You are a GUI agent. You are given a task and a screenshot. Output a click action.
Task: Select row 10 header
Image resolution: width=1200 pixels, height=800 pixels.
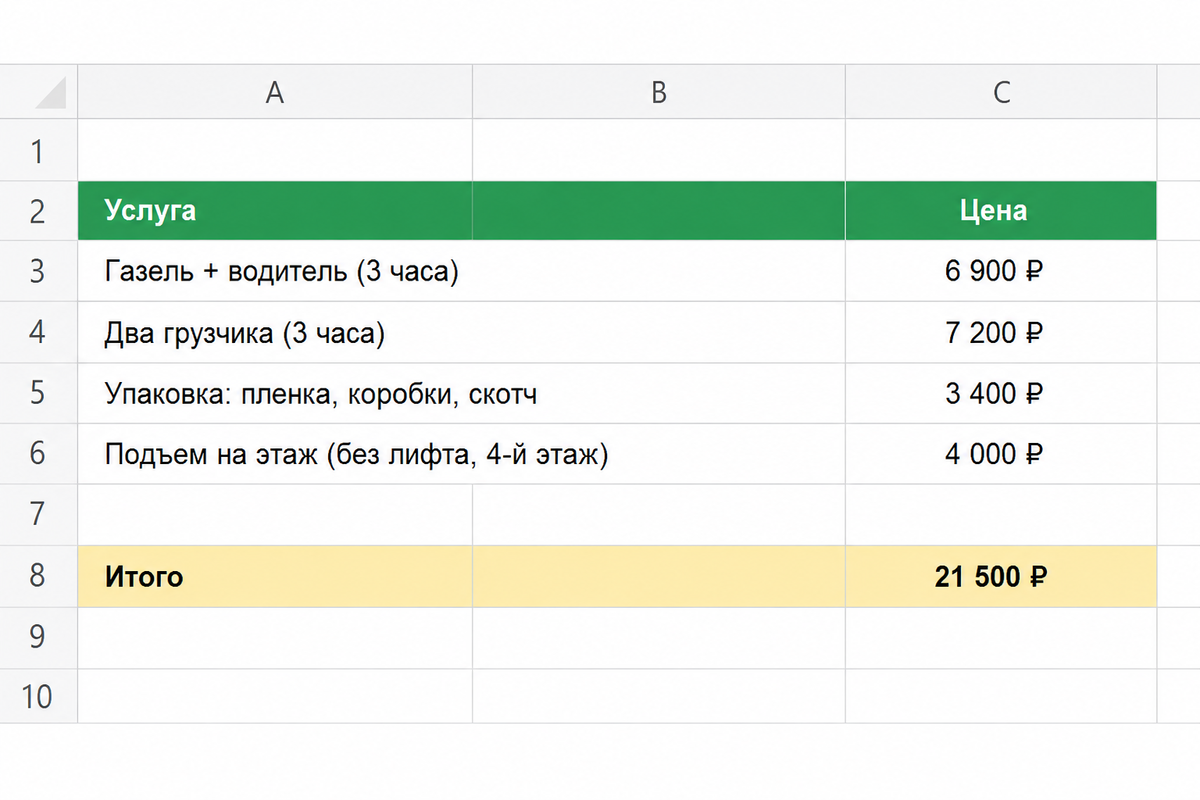pos(38,696)
